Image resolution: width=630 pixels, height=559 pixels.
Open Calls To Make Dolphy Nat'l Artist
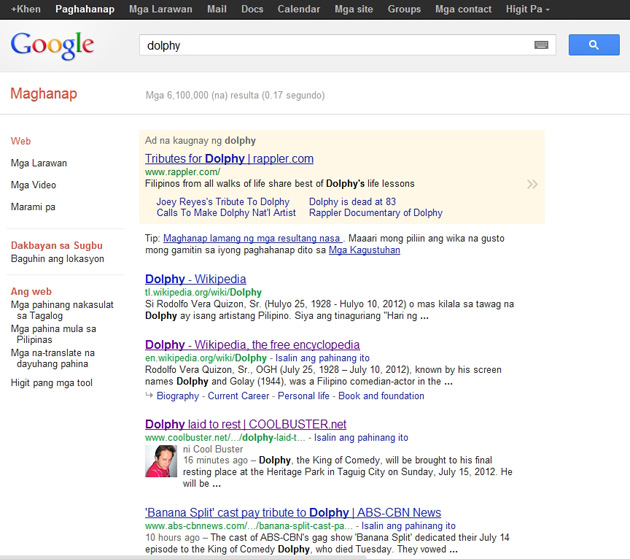pyautogui.click(x=226, y=213)
